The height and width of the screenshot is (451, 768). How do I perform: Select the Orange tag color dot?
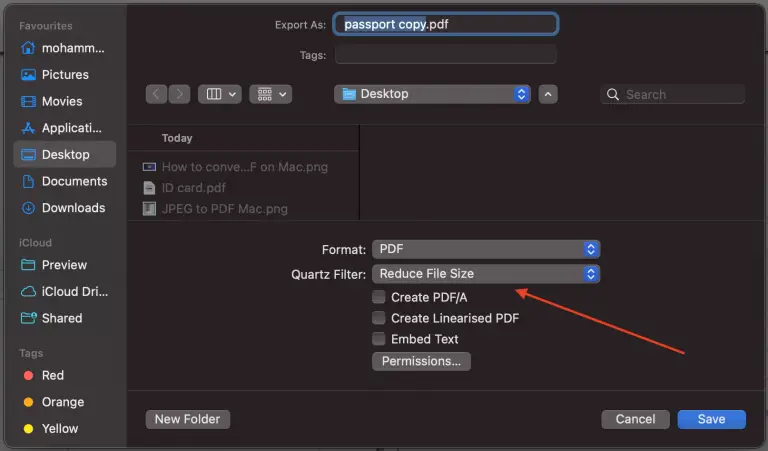pyautogui.click(x=28, y=402)
